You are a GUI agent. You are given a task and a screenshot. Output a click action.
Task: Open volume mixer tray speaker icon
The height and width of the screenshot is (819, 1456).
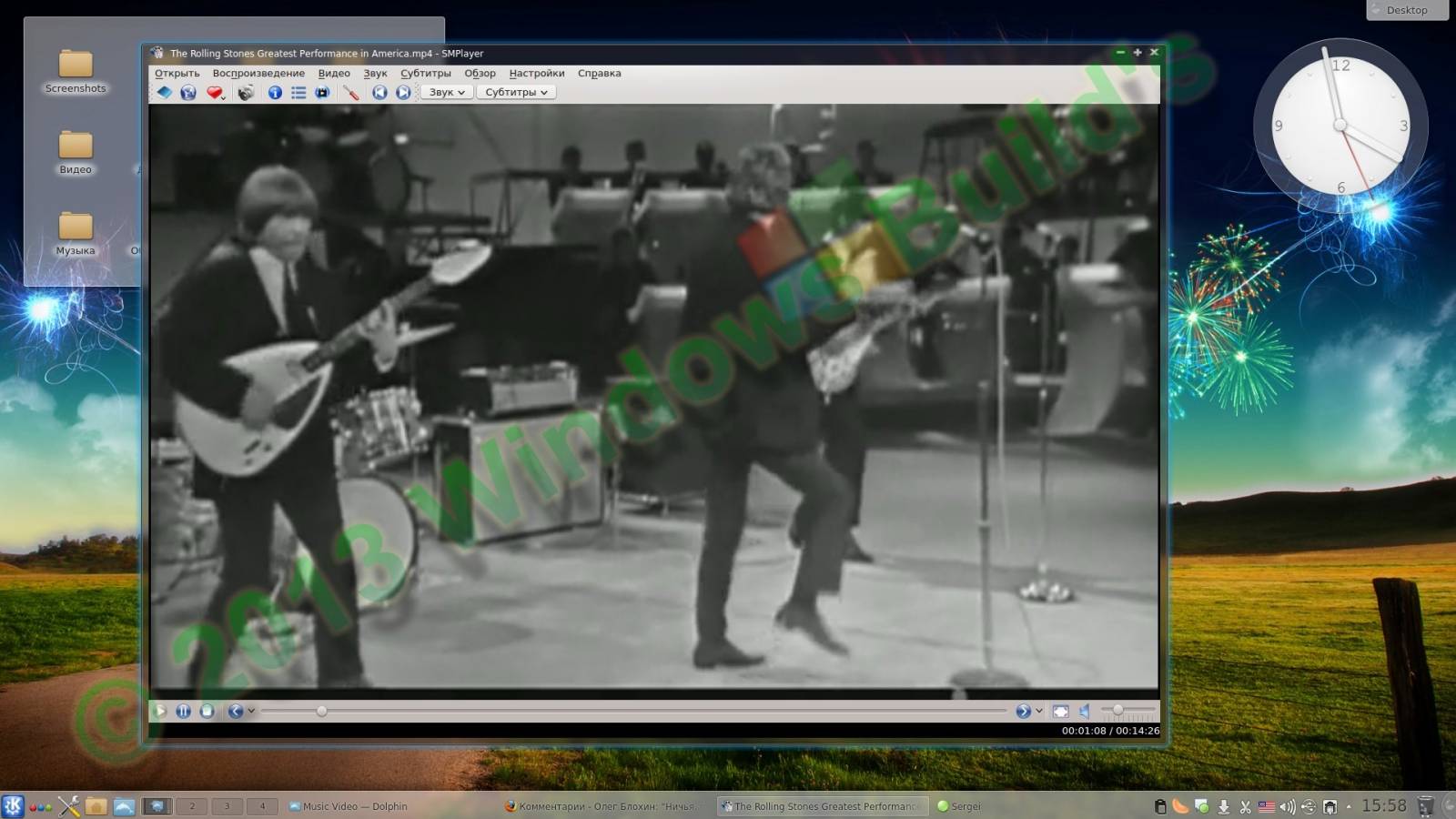coord(1287,806)
